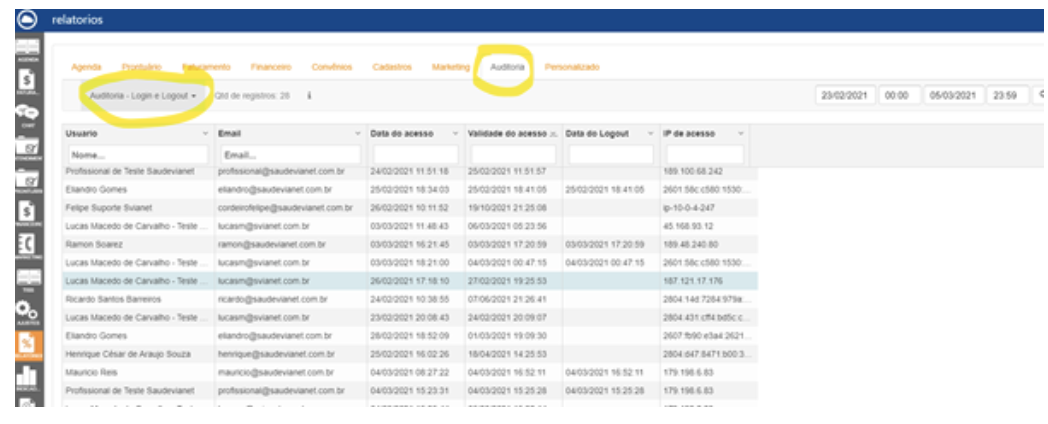Screen dimensions: 1048x424
Task: Click the Data do Logout filter field
Action: [x=611, y=154]
